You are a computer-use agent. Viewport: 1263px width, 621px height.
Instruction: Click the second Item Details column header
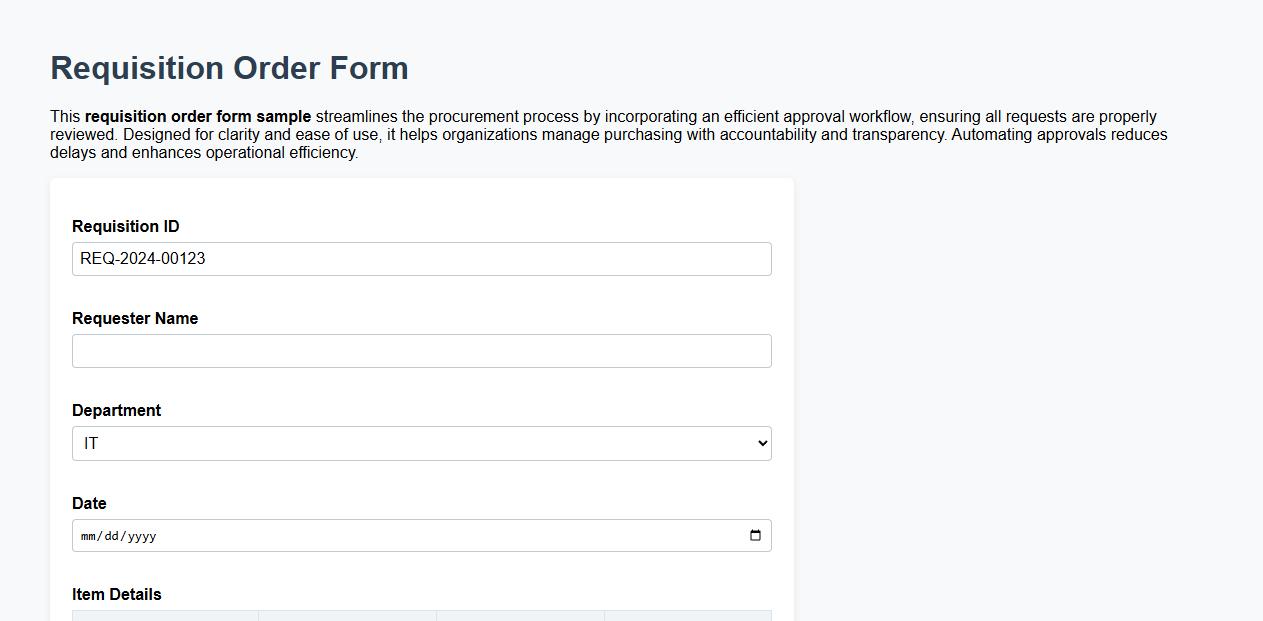tap(347, 618)
